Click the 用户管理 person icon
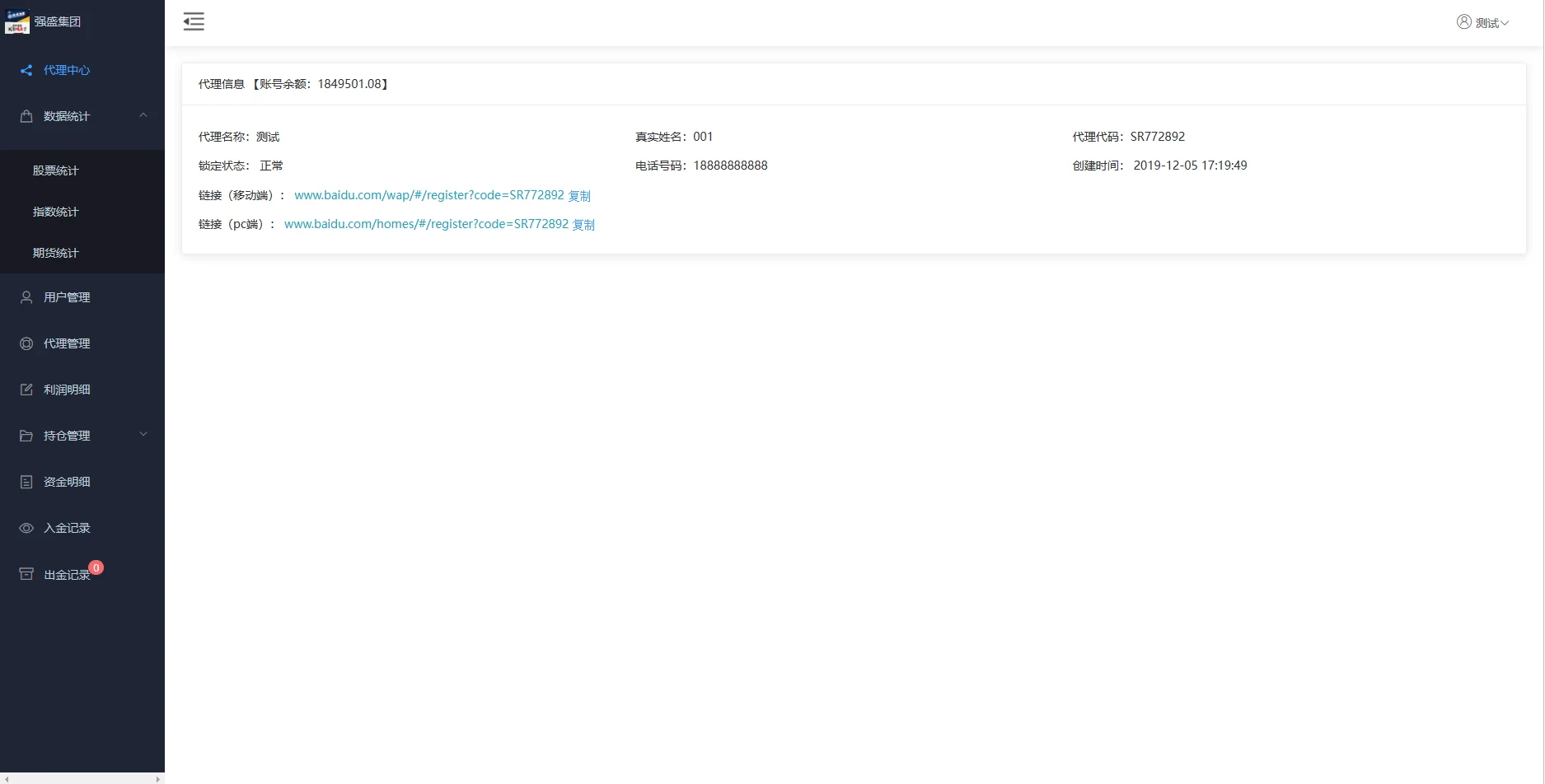Image resolution: width=1545 pixels, height=784 pixels. pos(26,297)
